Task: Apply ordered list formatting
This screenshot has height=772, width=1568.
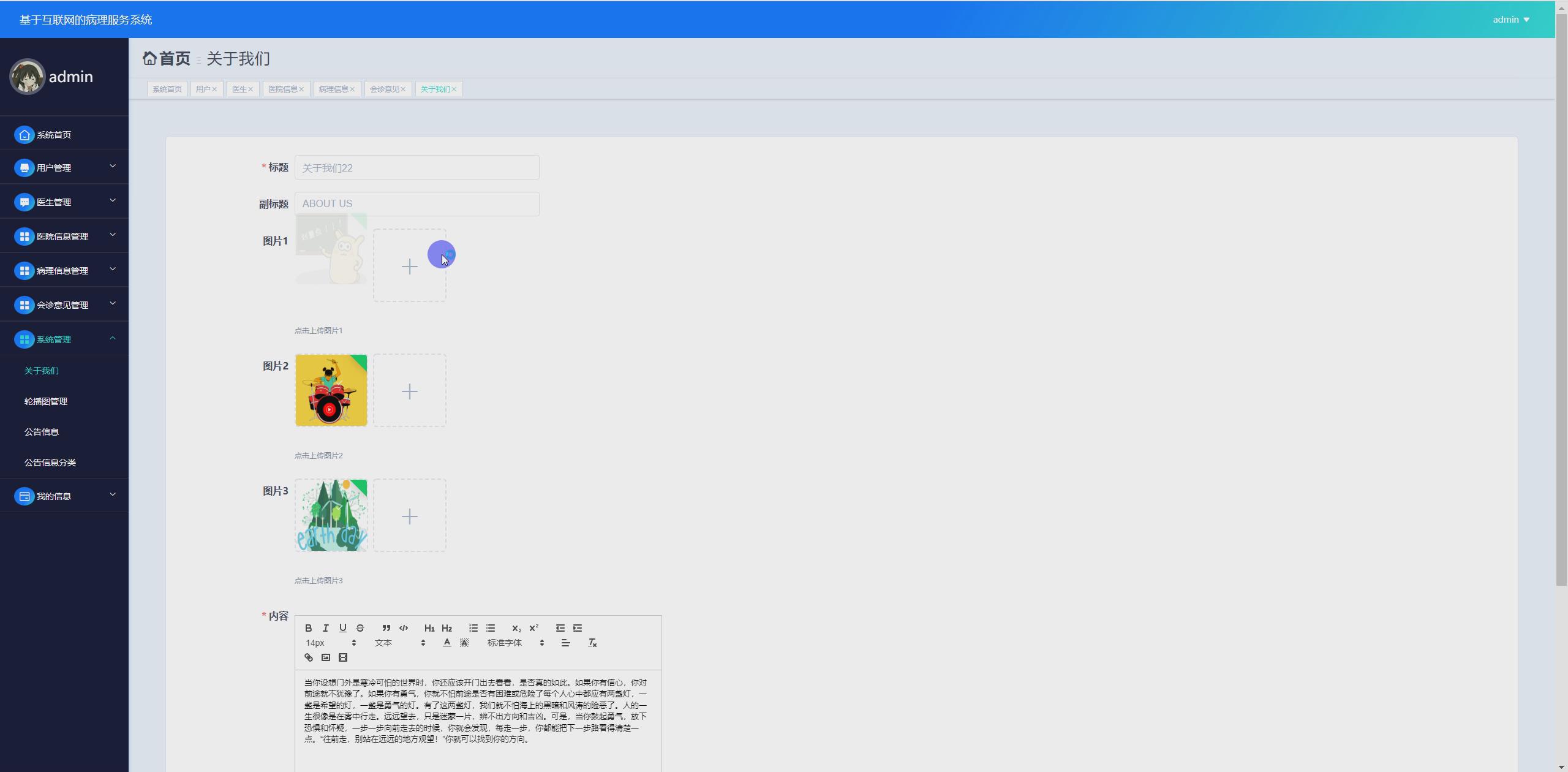Action: tap(473, 628)
